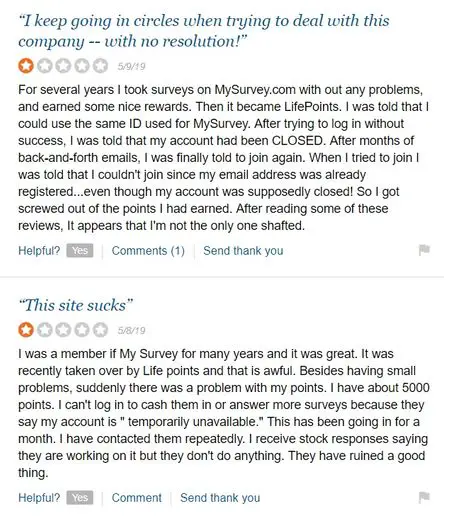
Task: Flag the 5/9/19 LifePoints review
Action: pyautogui.click(x=424, y=250)
